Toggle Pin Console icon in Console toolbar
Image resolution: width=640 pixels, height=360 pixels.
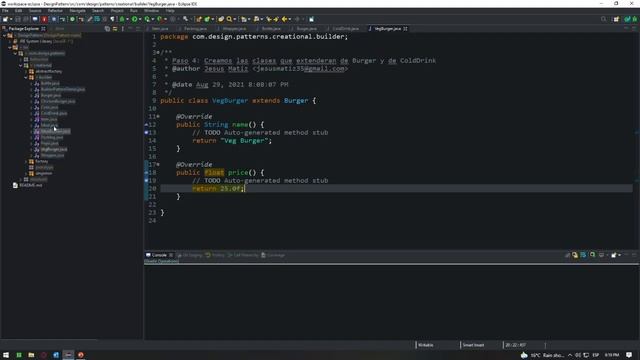tap(593, 255)
